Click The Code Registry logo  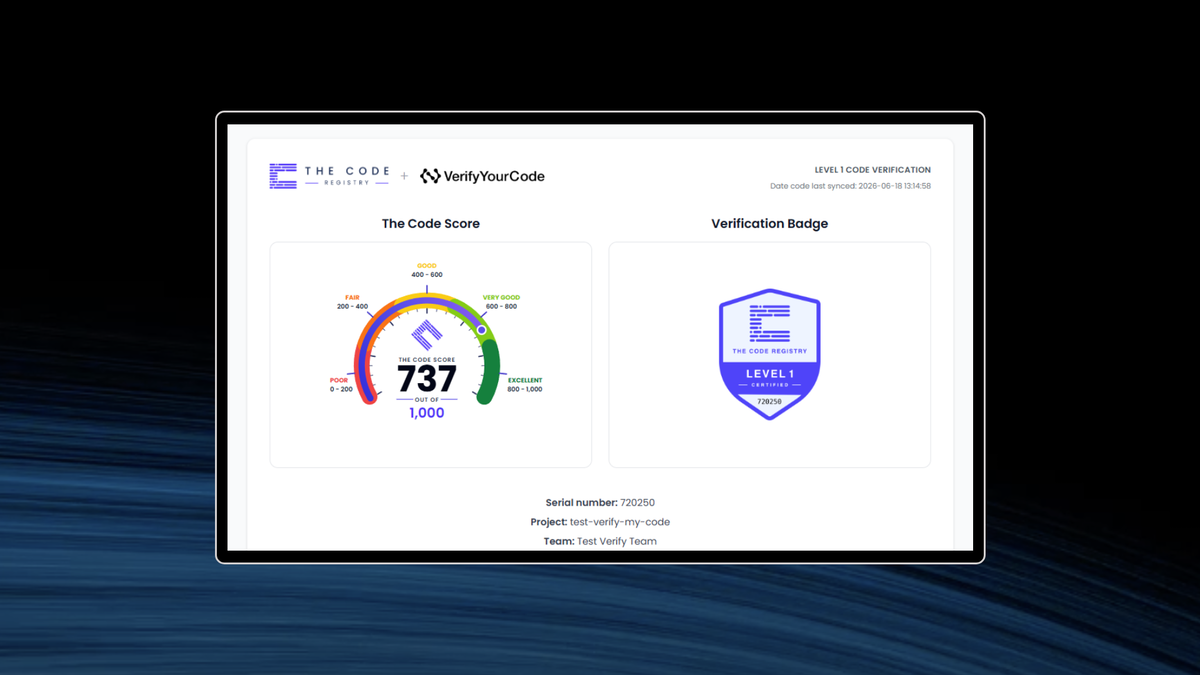329,176
